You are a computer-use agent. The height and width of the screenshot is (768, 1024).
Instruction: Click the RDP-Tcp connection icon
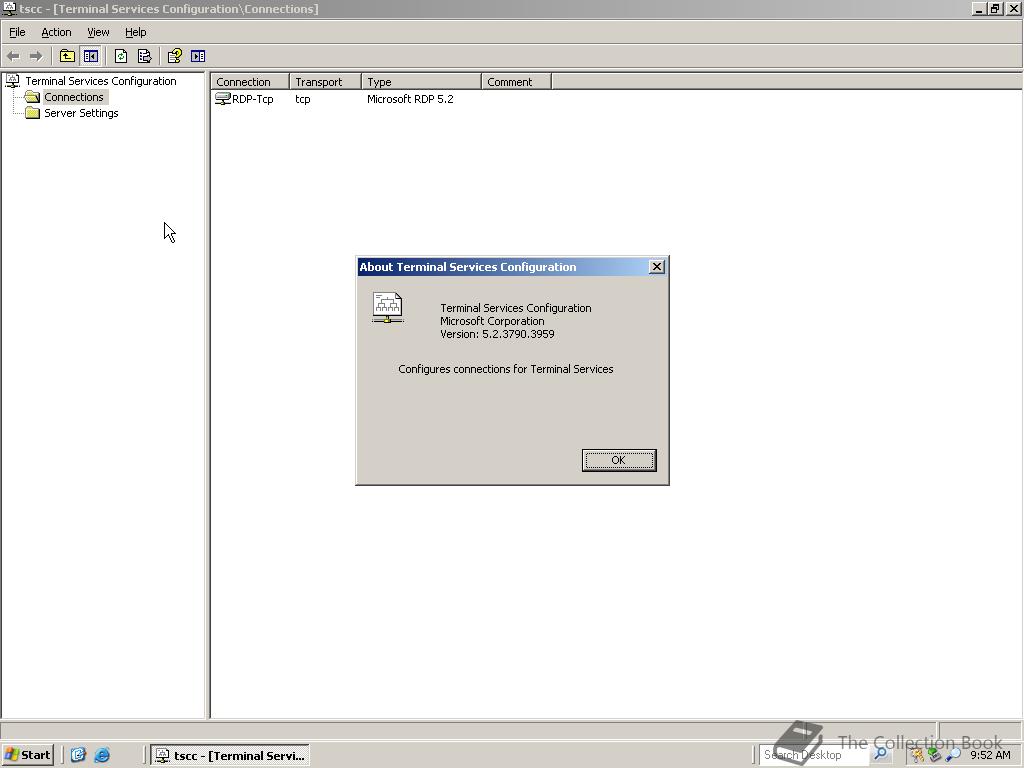(x=223, y=99)
